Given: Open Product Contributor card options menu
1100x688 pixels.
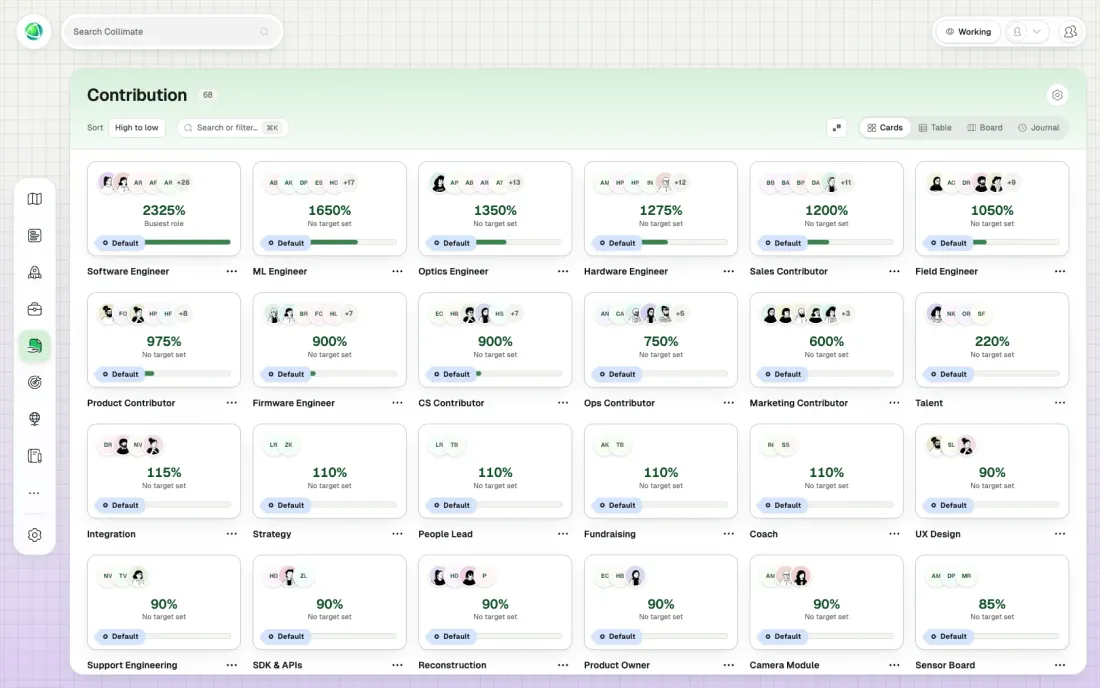Looking at the screenshot, I should tap(232, 403).
